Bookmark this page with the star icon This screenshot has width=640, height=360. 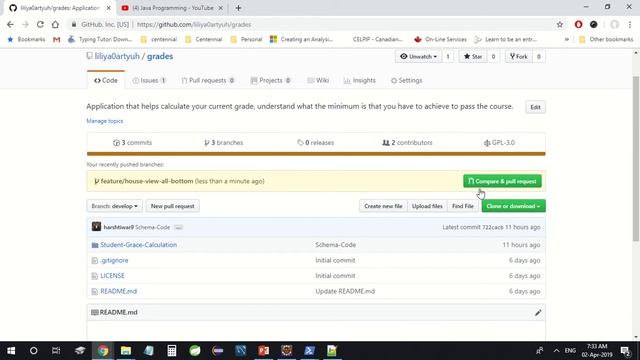(x=560, y=24)
